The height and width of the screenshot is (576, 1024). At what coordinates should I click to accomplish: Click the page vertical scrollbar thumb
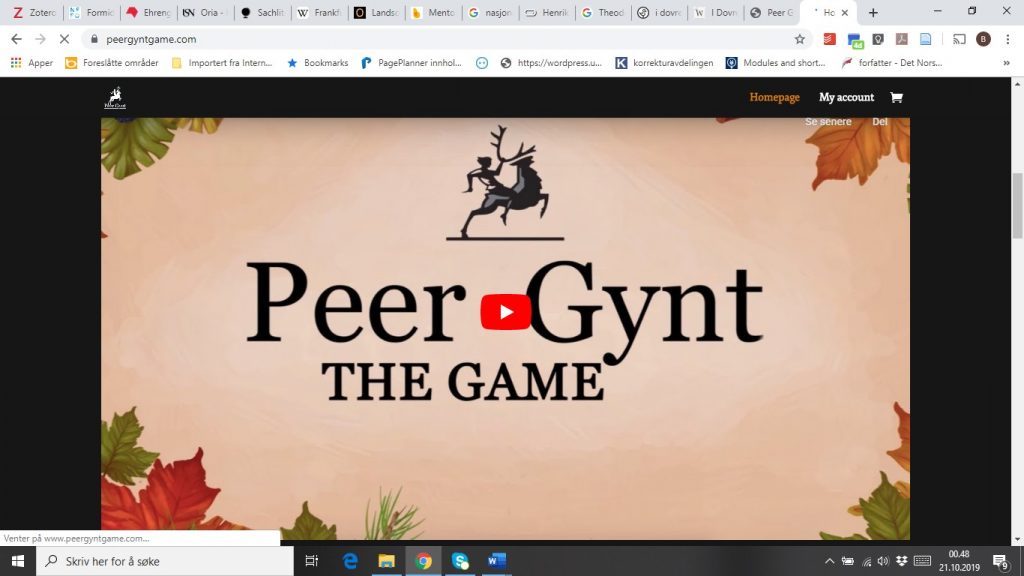coord(1017,206)
